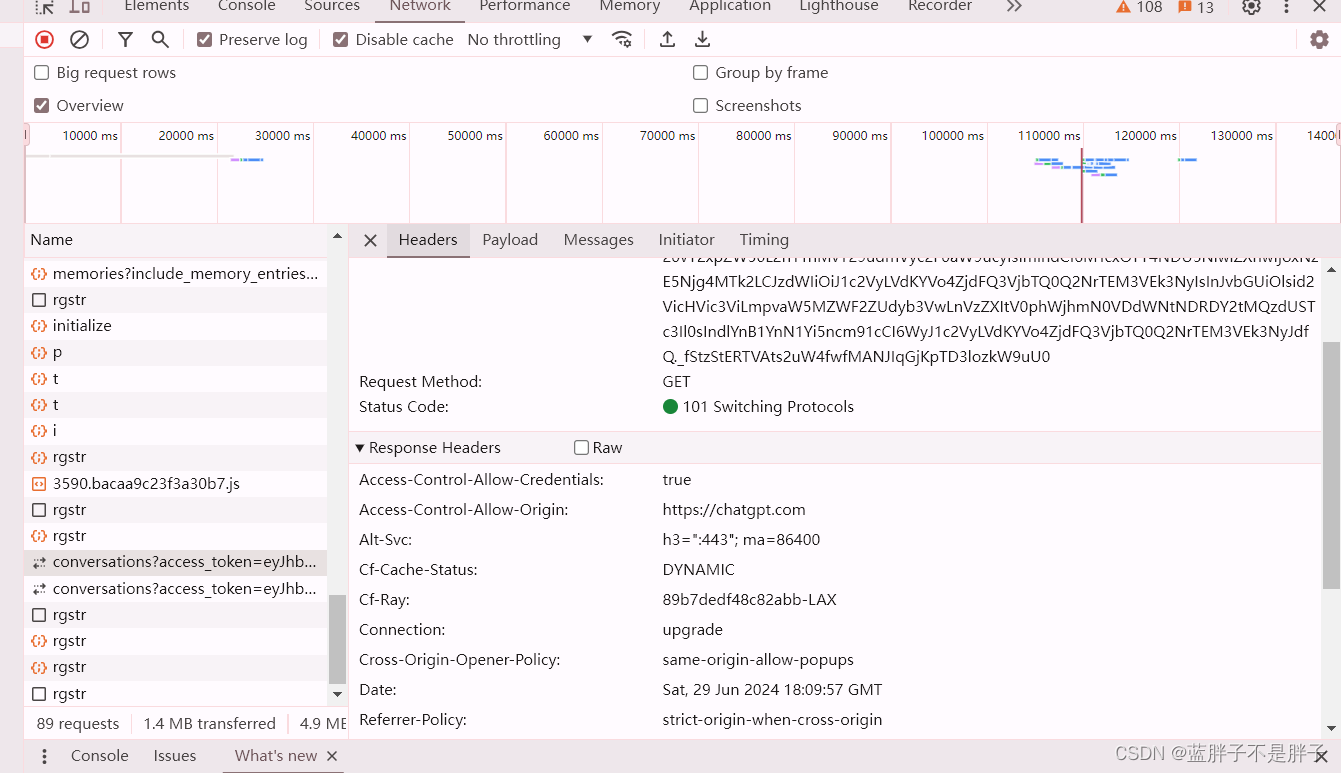Check the Raw response headers box
This screenshot has width=1341, height=773.
click(581, 448)
